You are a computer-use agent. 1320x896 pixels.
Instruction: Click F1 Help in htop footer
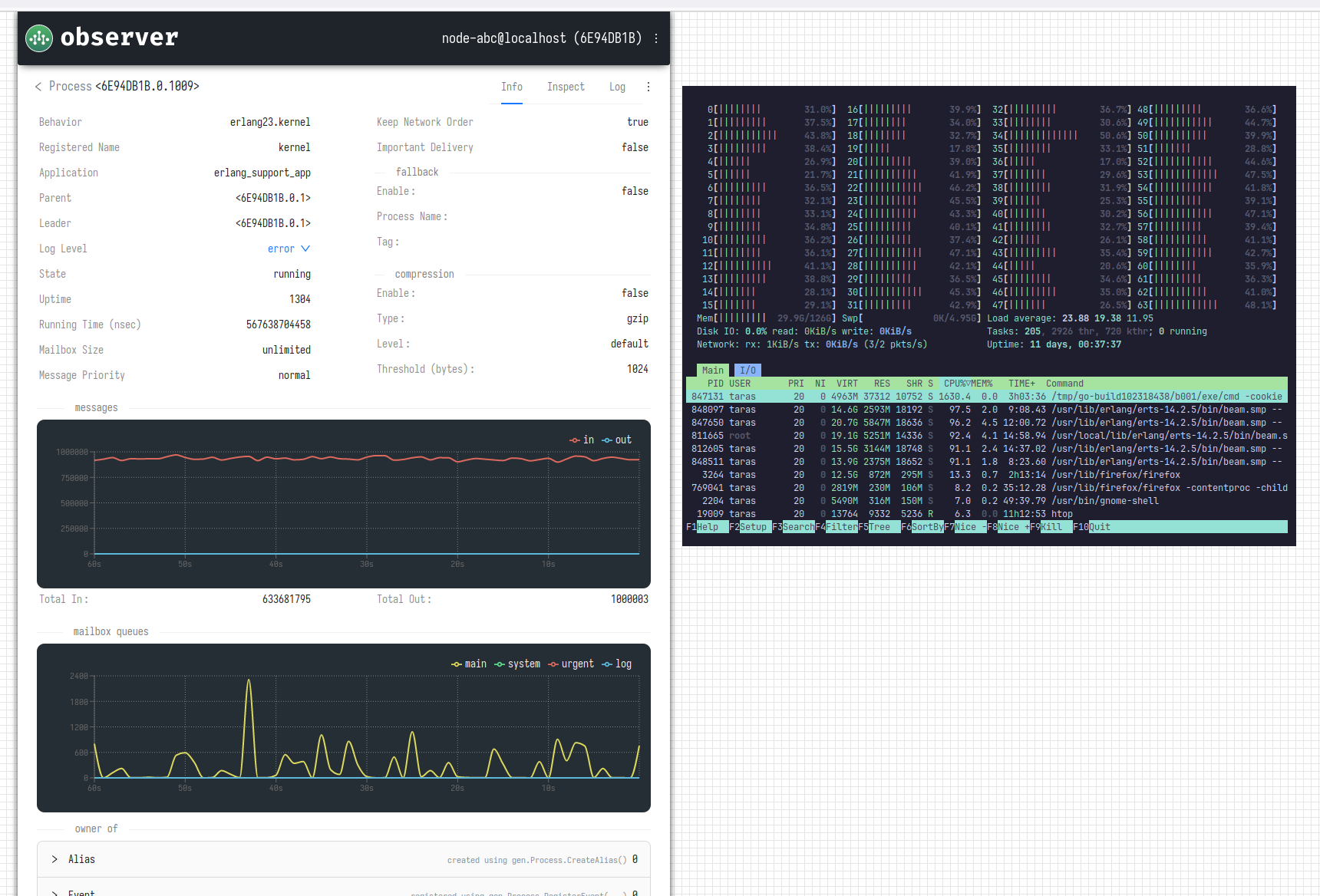click(x=708, y=527)
